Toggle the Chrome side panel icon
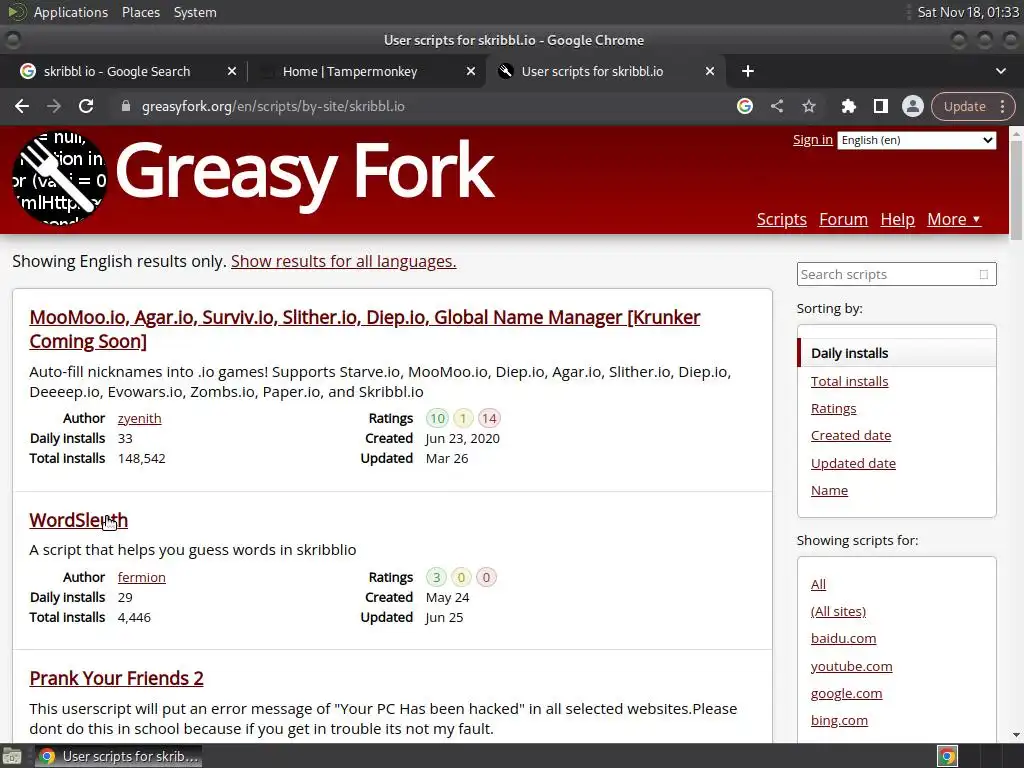This screenshot has height=768, width=1024. point(880,106)
